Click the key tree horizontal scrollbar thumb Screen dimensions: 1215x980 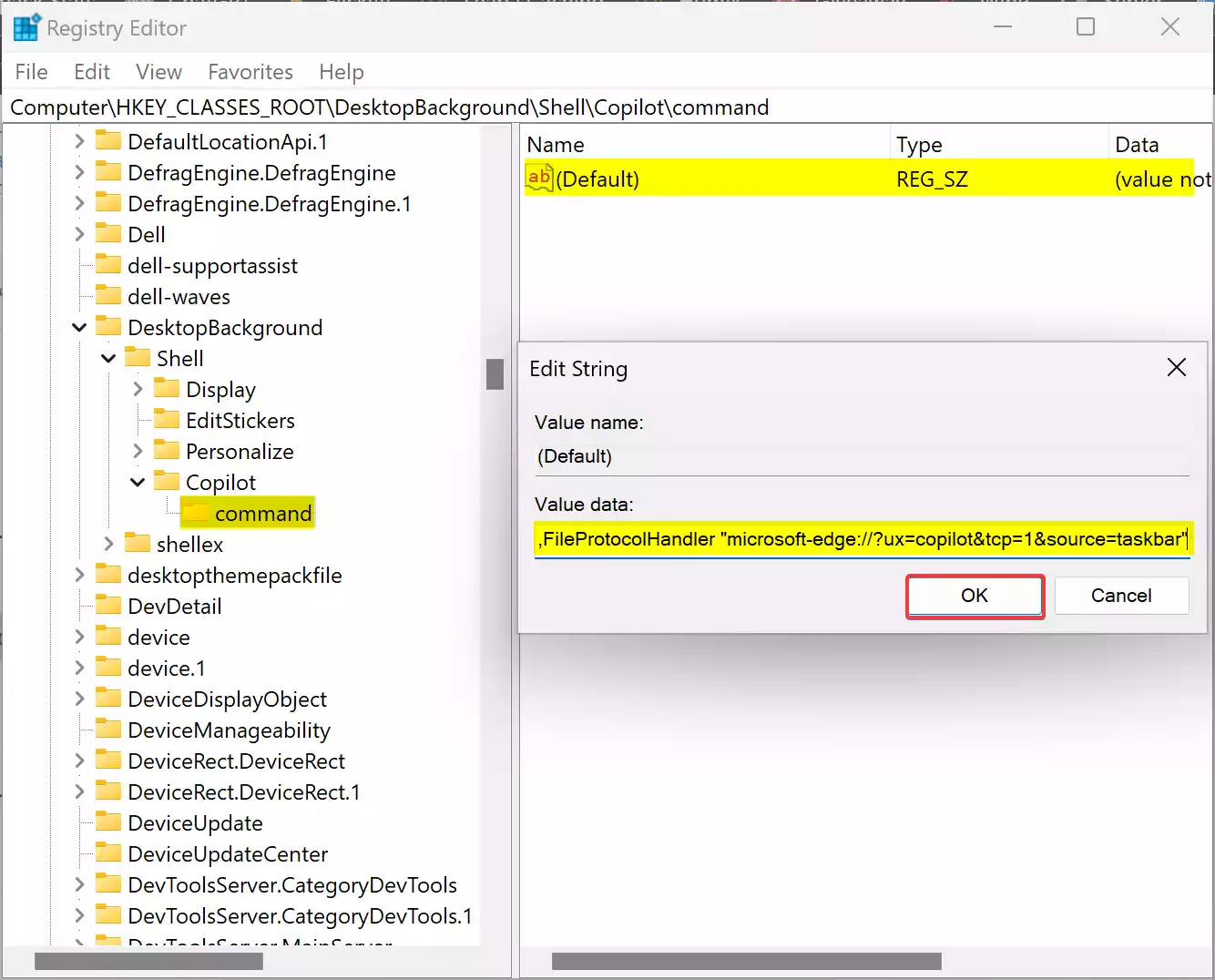pos(148,962)
